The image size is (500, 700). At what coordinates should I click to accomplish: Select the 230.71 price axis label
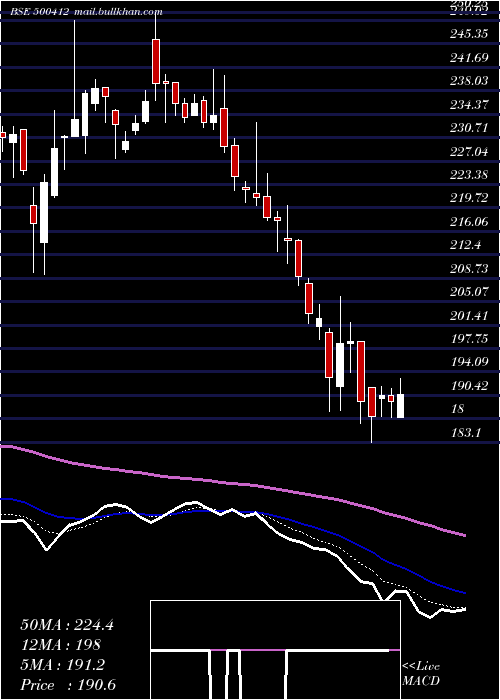pos(468,128)
